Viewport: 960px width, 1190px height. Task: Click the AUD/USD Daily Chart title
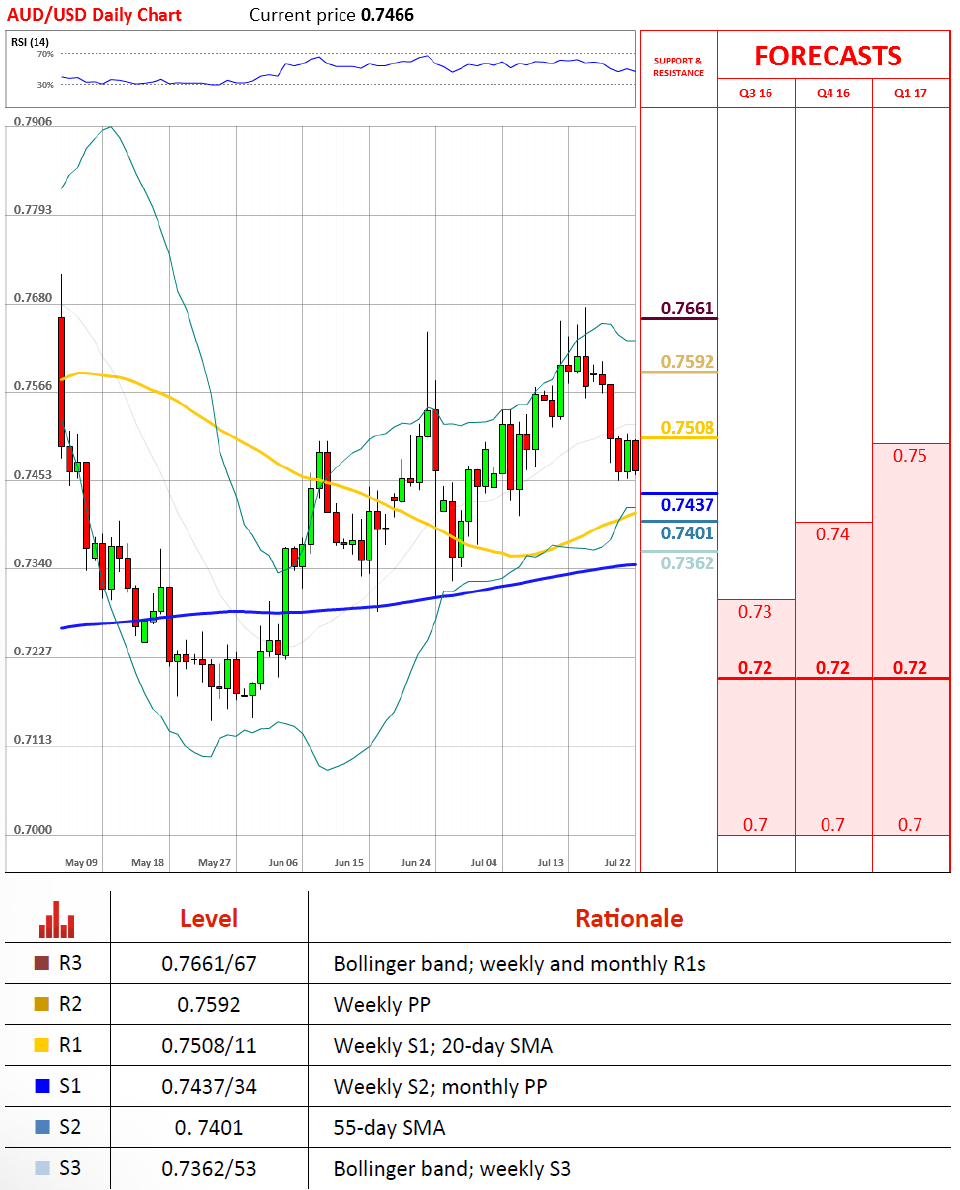click(x=96, y=15)
